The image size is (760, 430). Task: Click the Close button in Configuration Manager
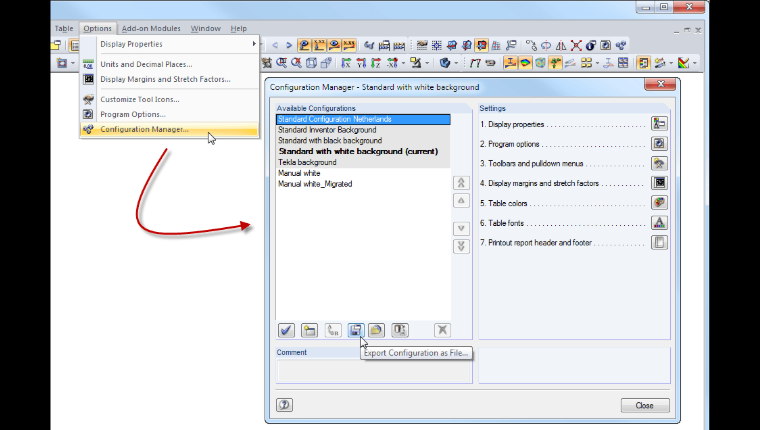tap(645, 405)
